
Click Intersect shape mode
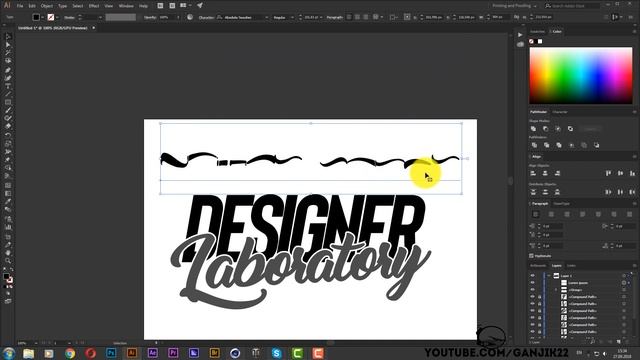click(x=558, y=129)
